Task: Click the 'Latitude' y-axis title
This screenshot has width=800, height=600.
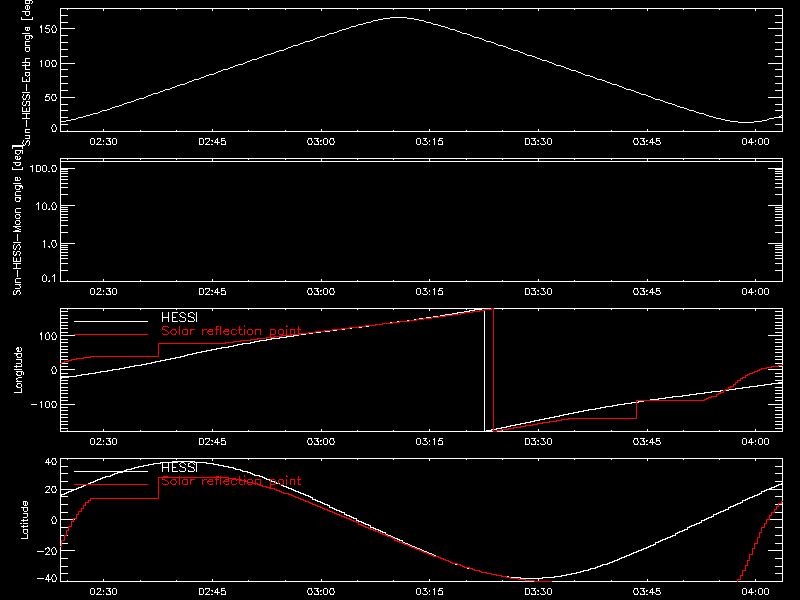Action: click(24, 520)
